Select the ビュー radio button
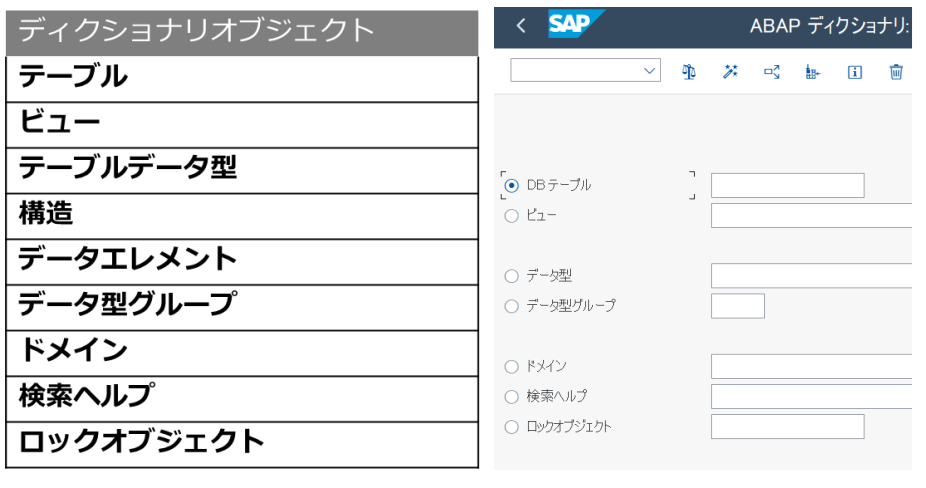The height and width of the screenshot is (488, 926). click(x=511, y=216)
